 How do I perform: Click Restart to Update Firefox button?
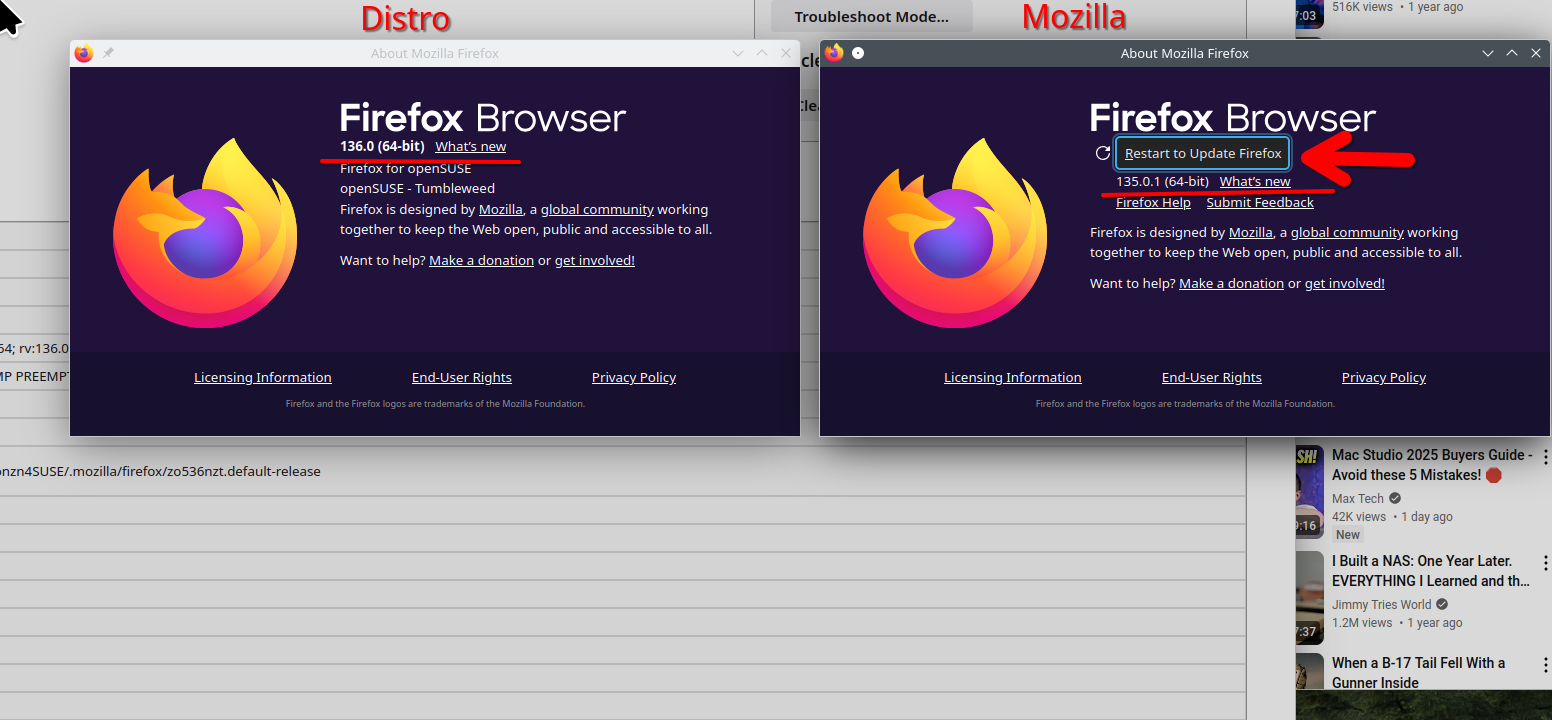tap(1203, 153)
